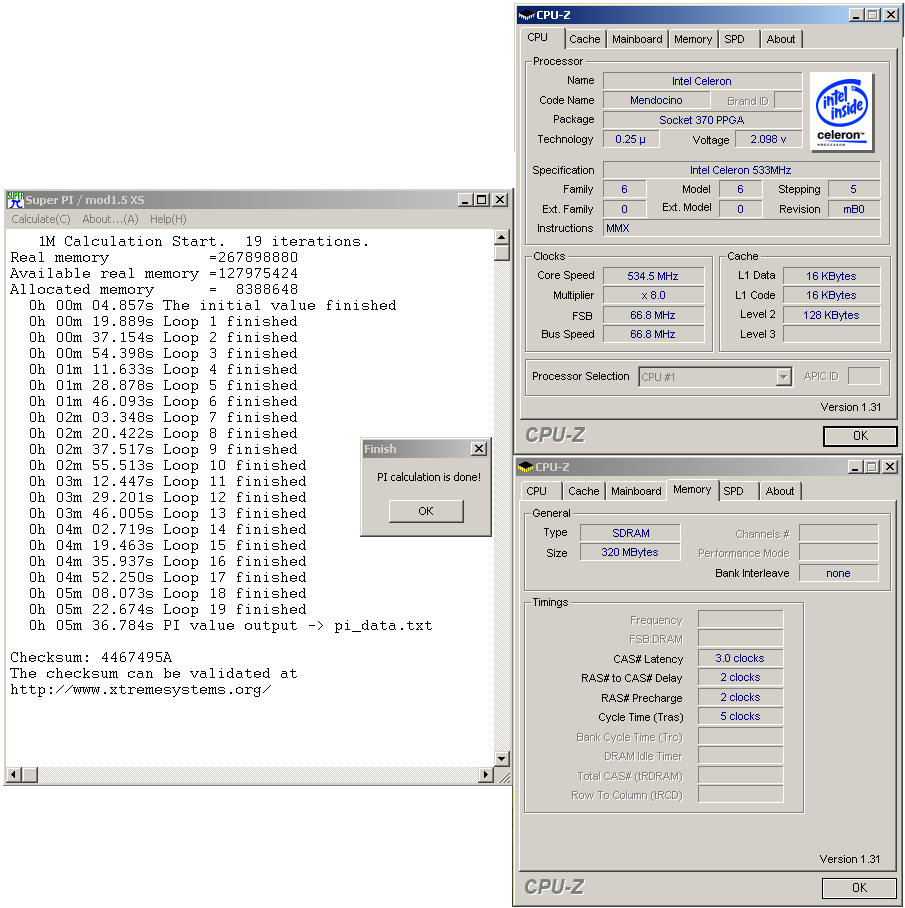Open the Mainboard tab in the bottom CPU-Z window
This screenshot has height=908, width=905.
[636, 490]
